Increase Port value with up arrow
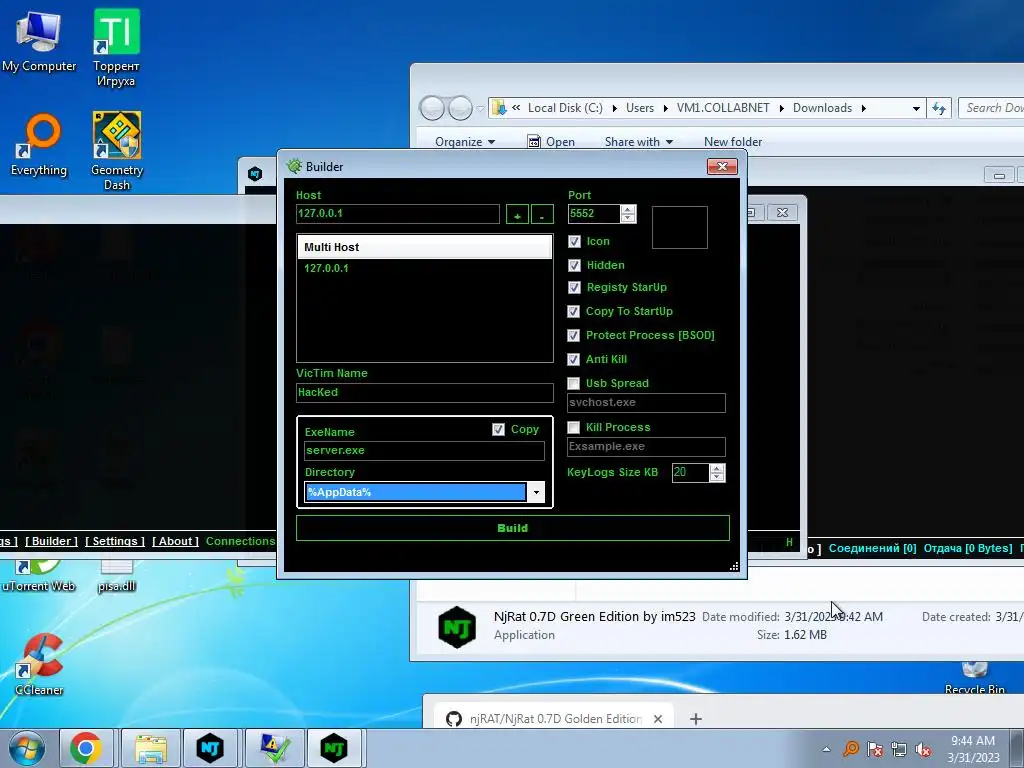Screen dimensions: 1024x768 [628, 210]
